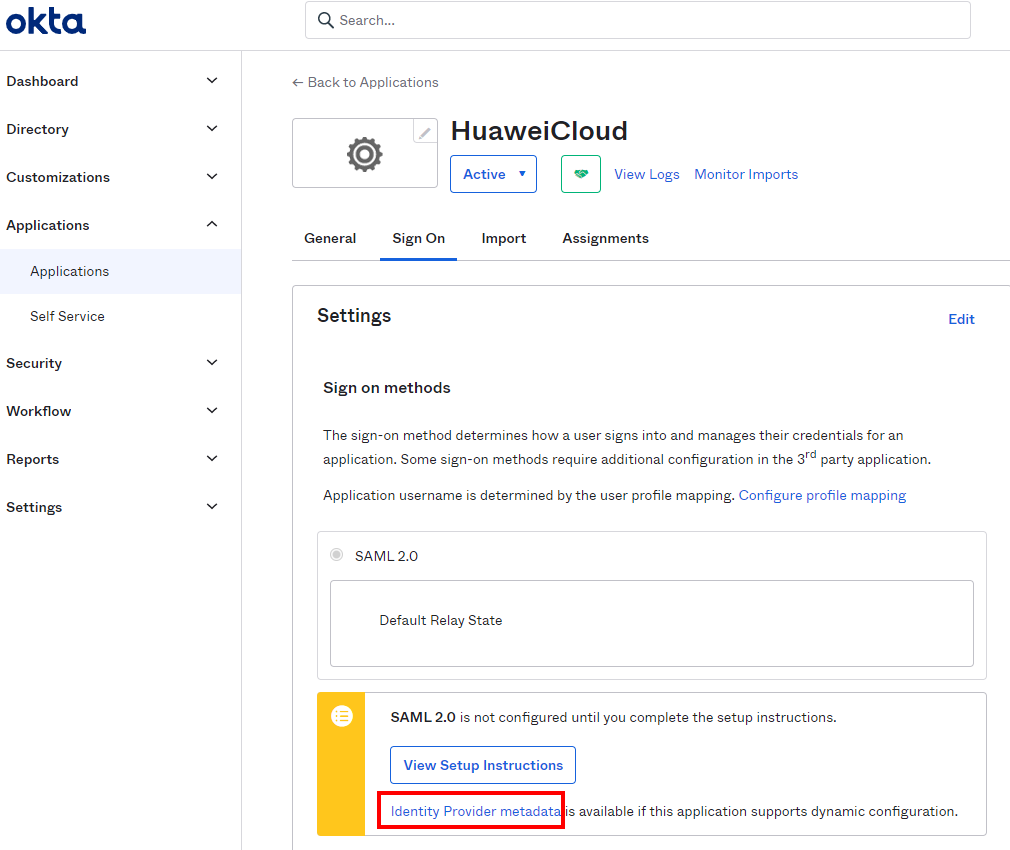Viewport: 1010px width, 850px height.
Task: Switch to the General tab
Action: pos(330,238)
